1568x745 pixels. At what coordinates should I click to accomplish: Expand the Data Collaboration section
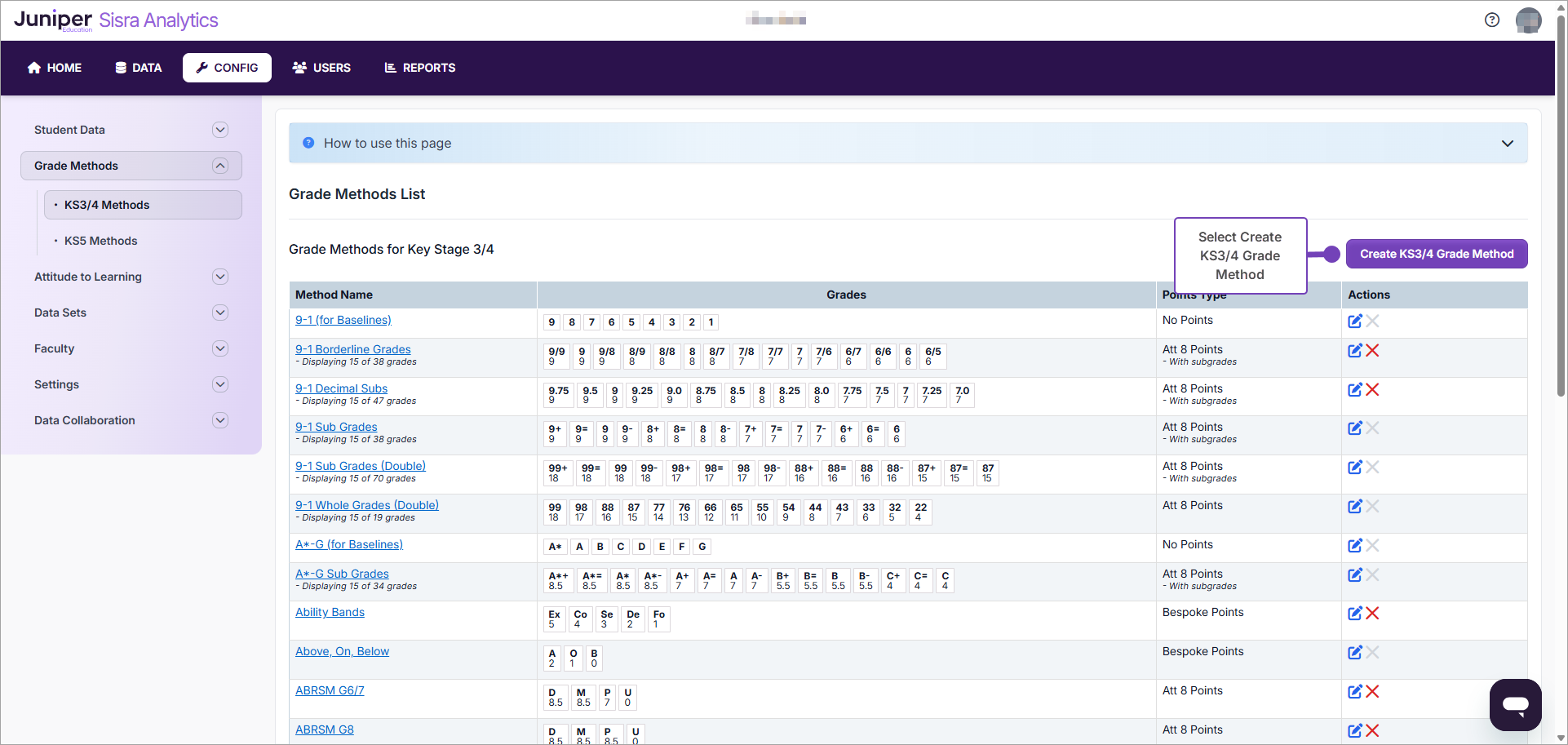point(219,420)
